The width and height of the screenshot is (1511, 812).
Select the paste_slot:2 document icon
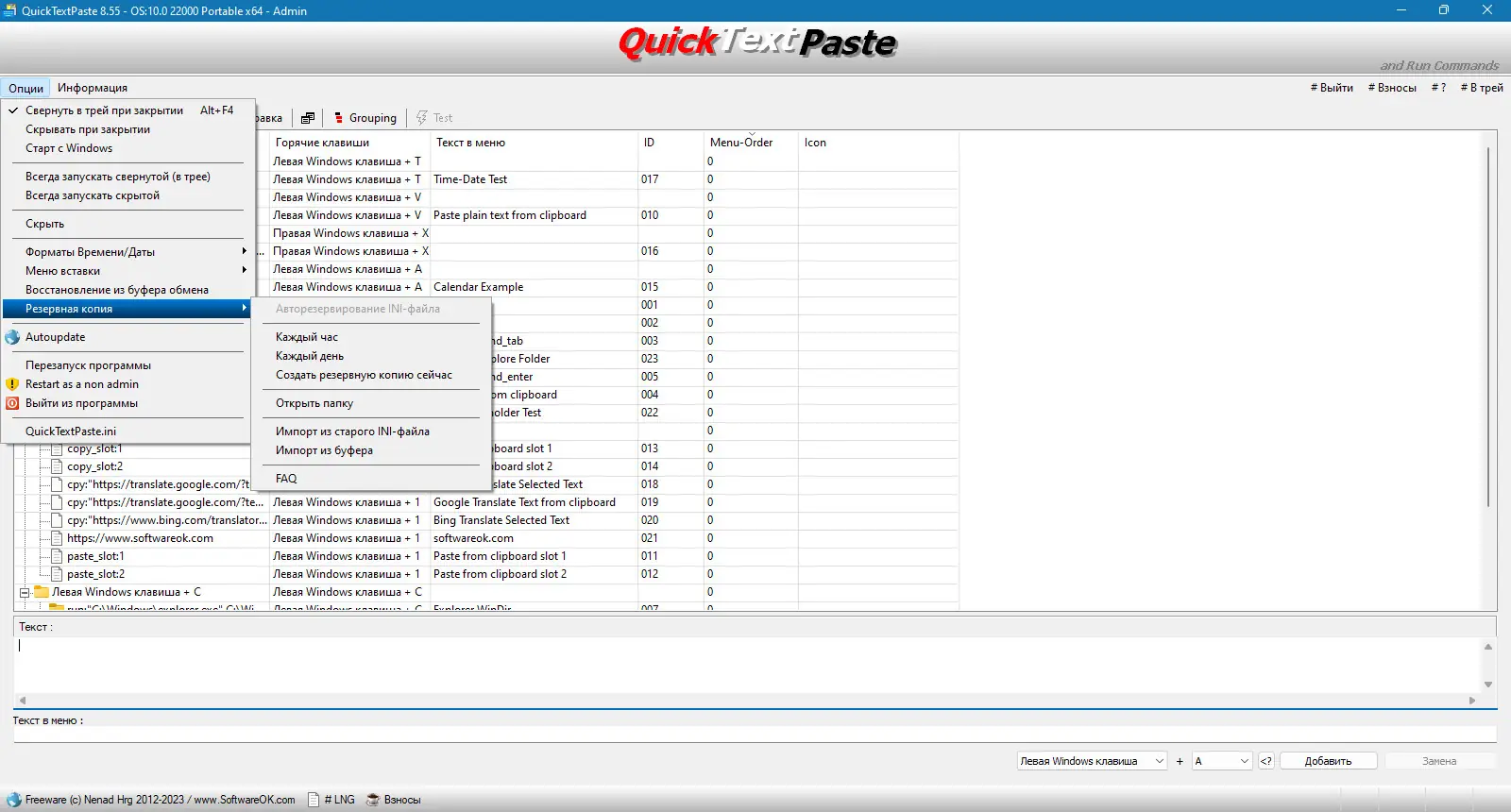tap(57, 574)
